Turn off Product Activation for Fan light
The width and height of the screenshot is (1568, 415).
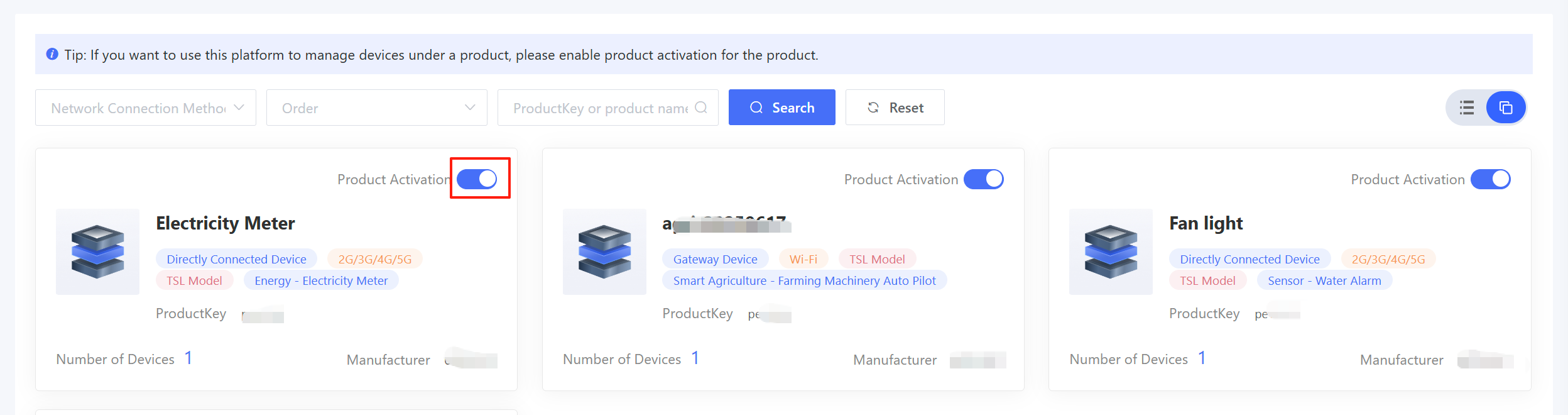point(1490,179)
